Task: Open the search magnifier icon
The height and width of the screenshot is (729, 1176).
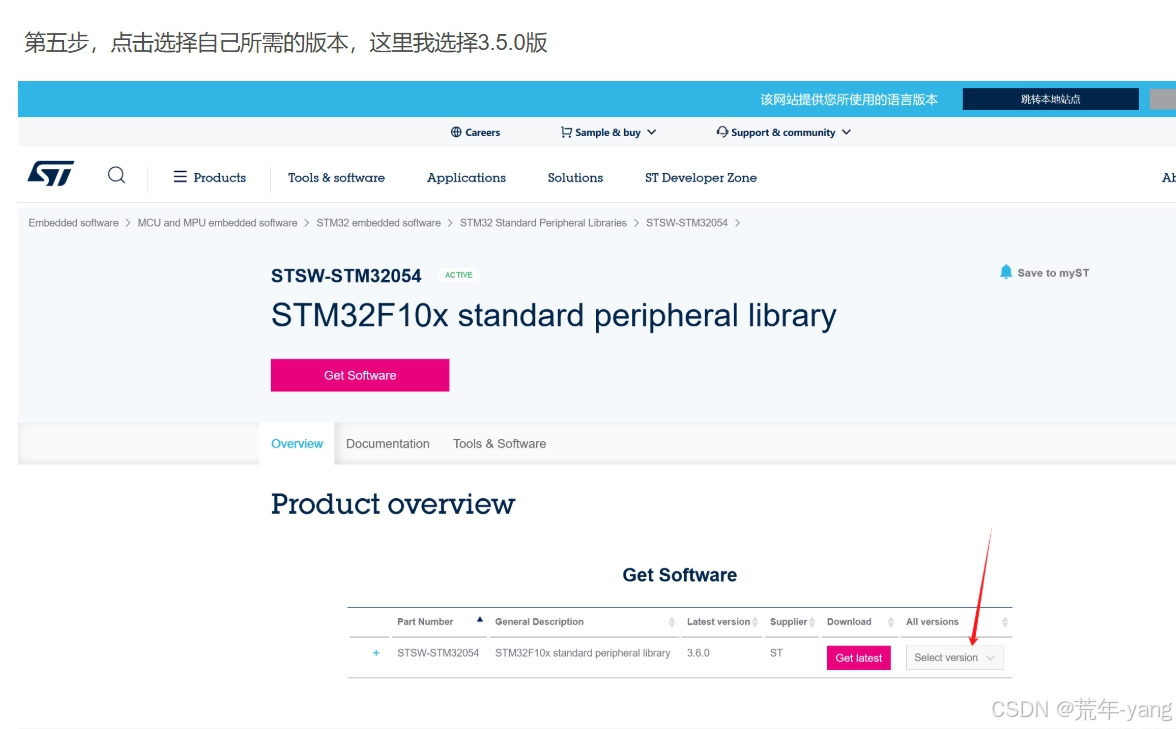Action: pyautogui.click(x=116, y=176)
